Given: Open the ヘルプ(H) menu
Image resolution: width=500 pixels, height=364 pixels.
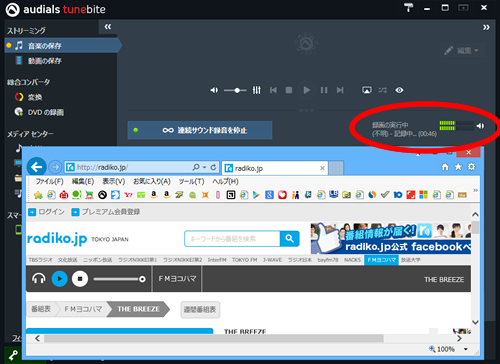Looking at the screenshot, I should 225,181.
